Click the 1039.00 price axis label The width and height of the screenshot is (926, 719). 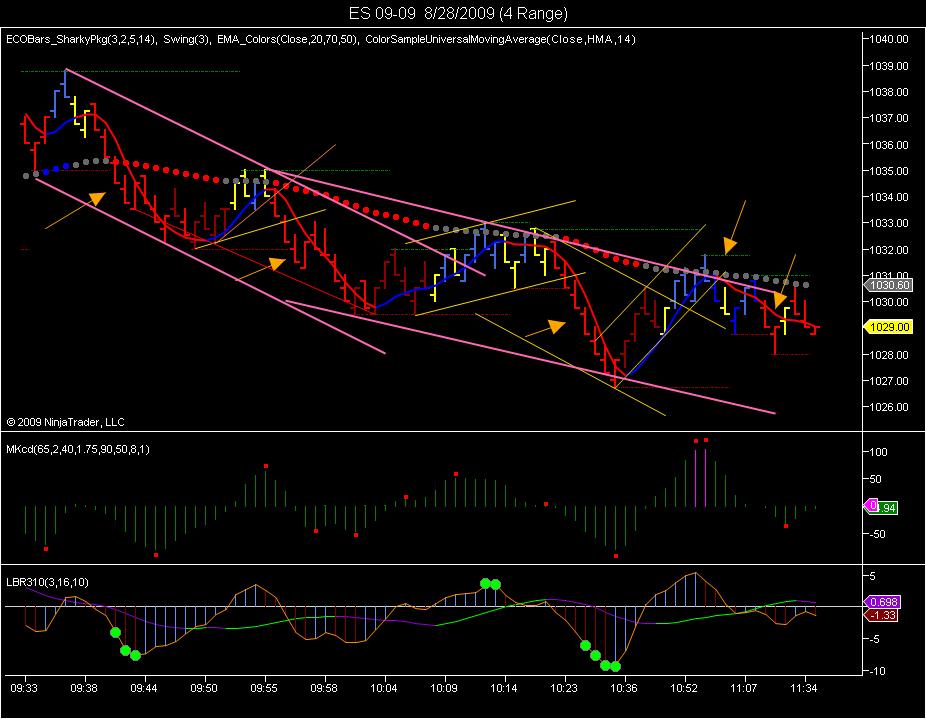pyautogui.click(x=889, y=66)
